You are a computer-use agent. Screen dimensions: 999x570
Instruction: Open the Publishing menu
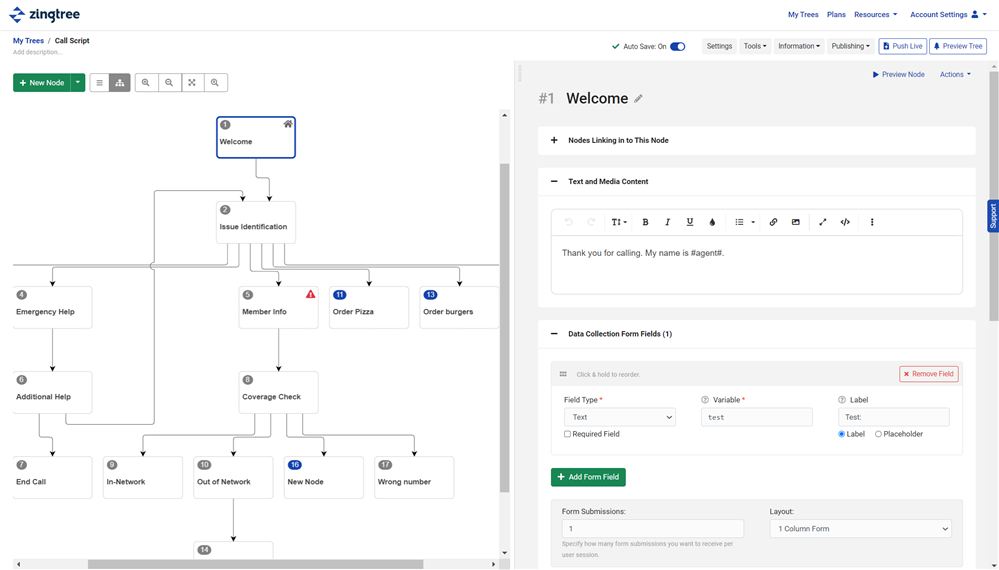tap(850, 46)
